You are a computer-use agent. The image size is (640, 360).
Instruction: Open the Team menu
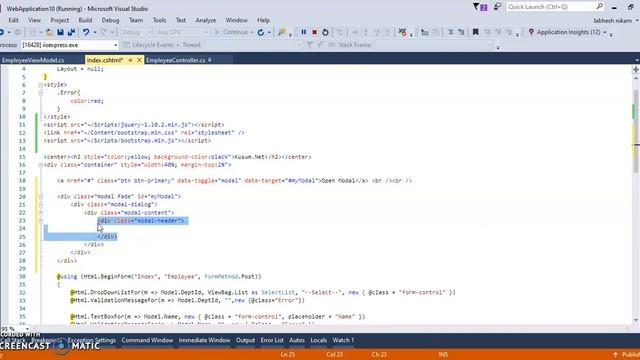coord(136,20)
